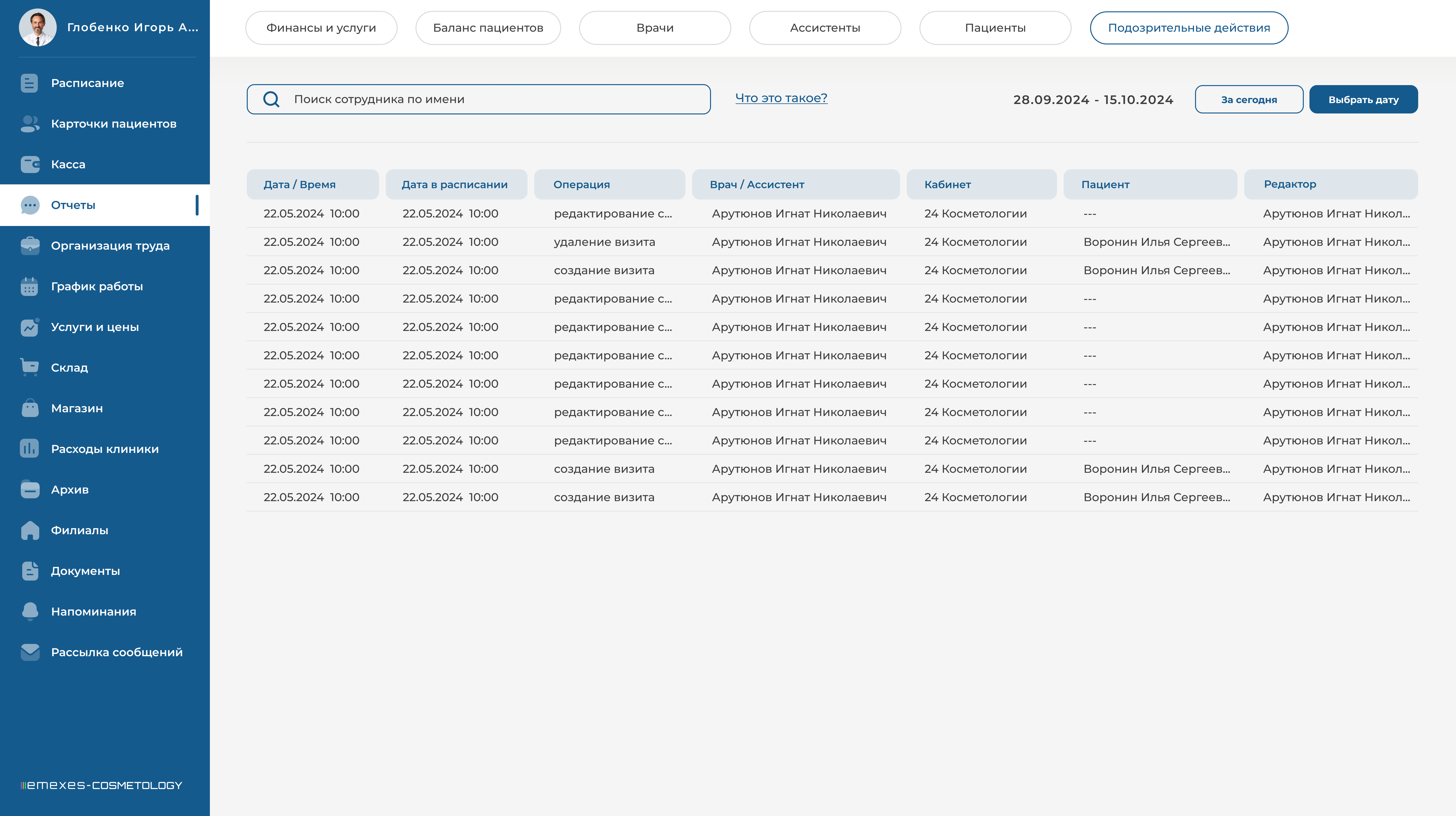
Task: Click the Врач / Ассистент column header
Action: pyautogui.click(x=795, y=184)
